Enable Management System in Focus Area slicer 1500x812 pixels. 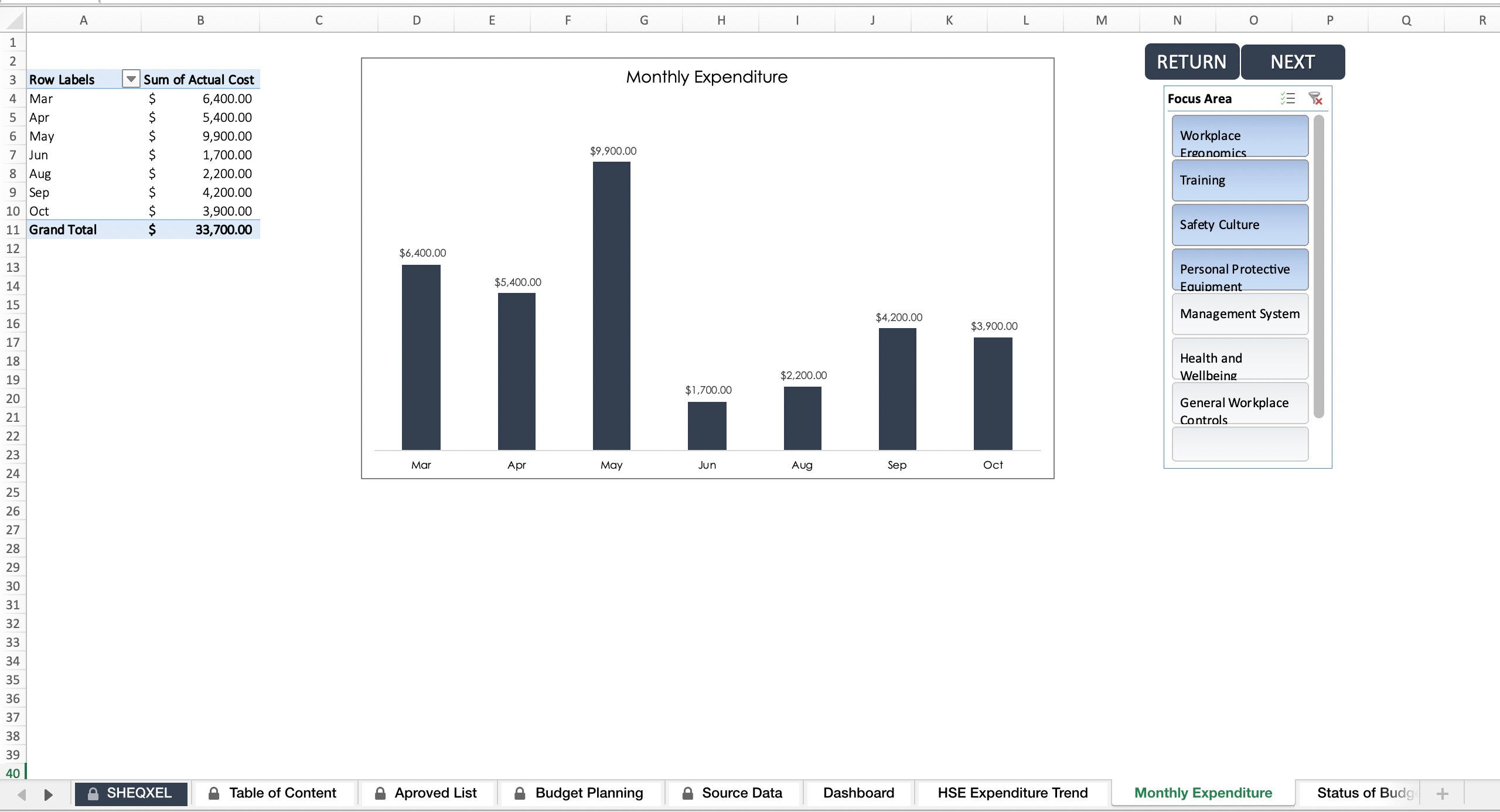1239,314
